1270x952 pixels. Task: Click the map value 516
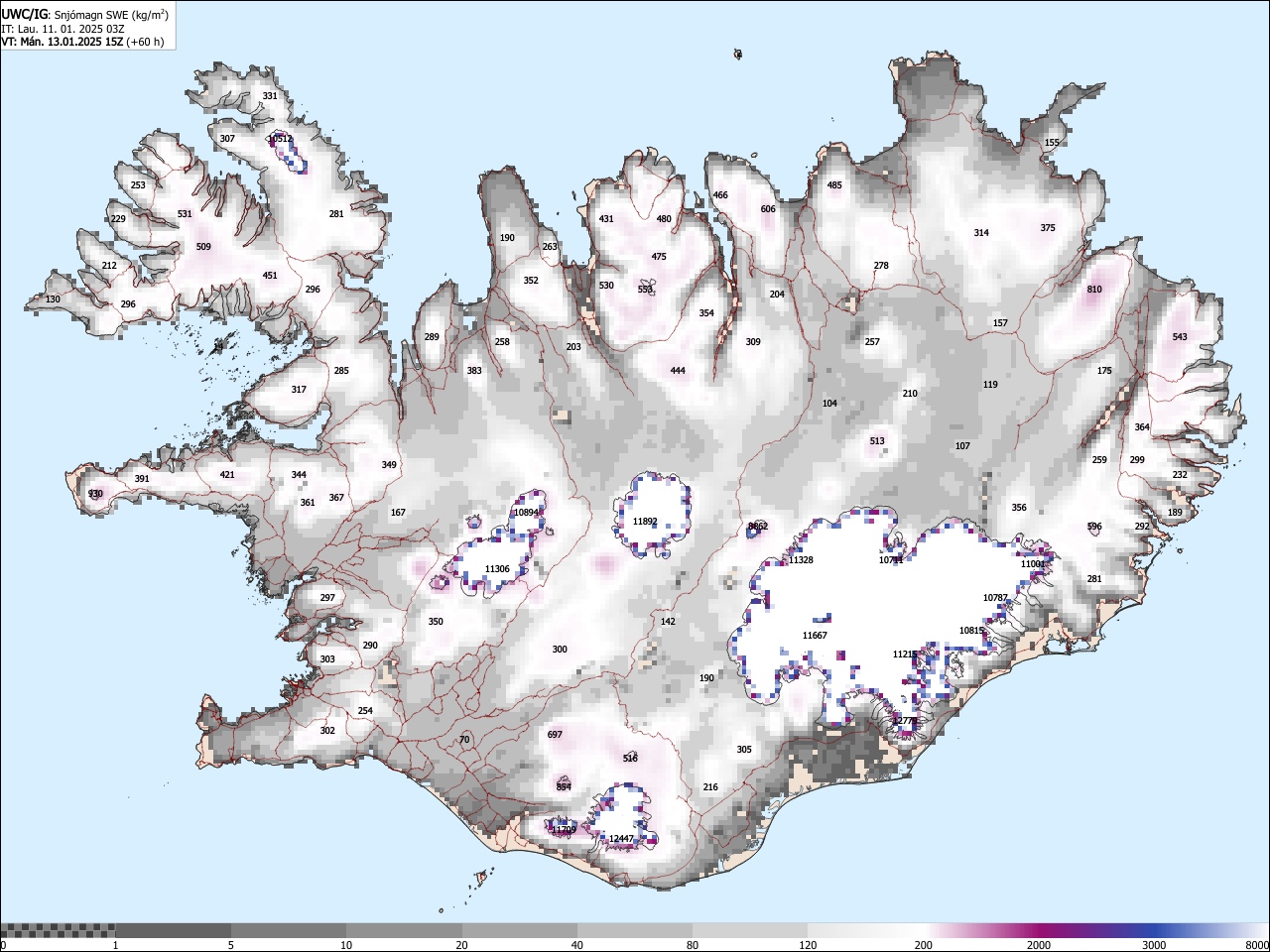[x=630, y=759]
